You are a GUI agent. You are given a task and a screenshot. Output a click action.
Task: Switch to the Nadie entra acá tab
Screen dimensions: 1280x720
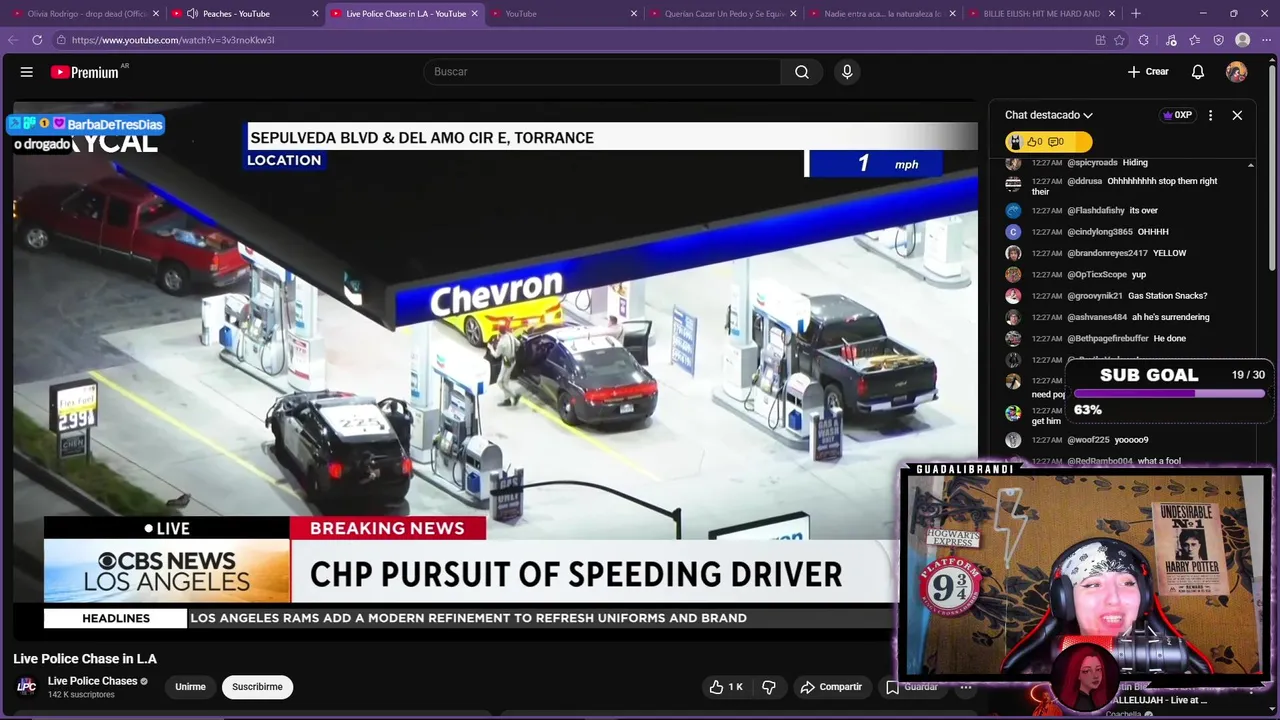click(882, 14)
